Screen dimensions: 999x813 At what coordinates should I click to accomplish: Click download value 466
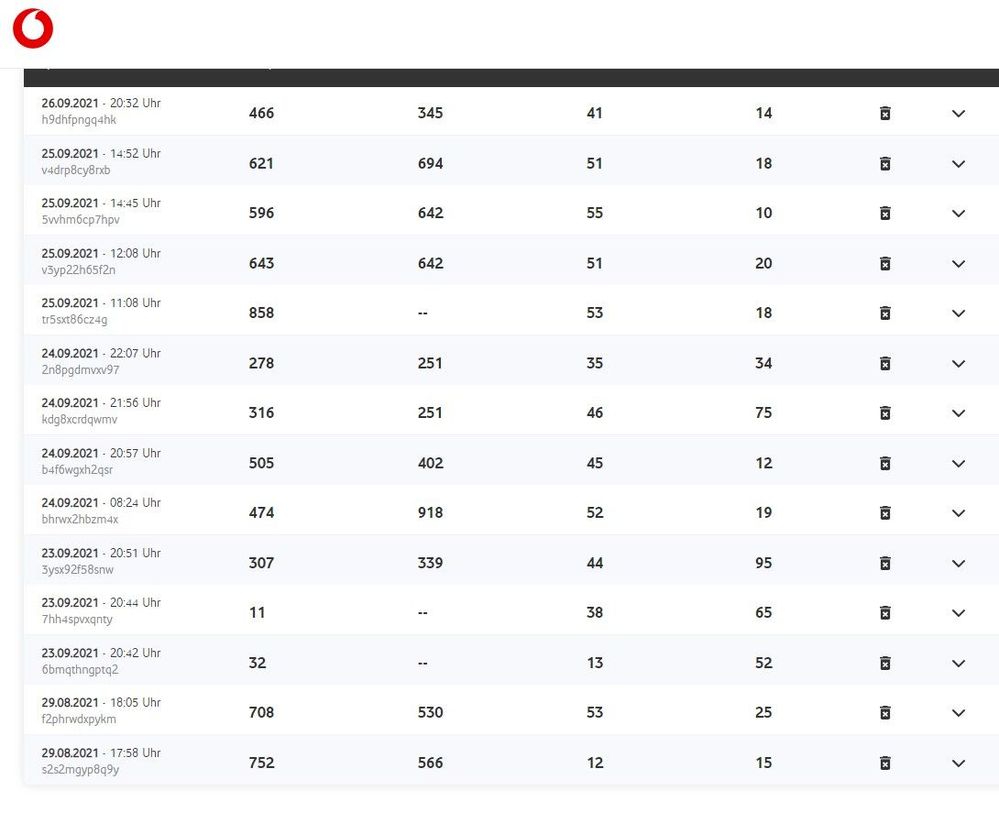[x=261, y=113]
